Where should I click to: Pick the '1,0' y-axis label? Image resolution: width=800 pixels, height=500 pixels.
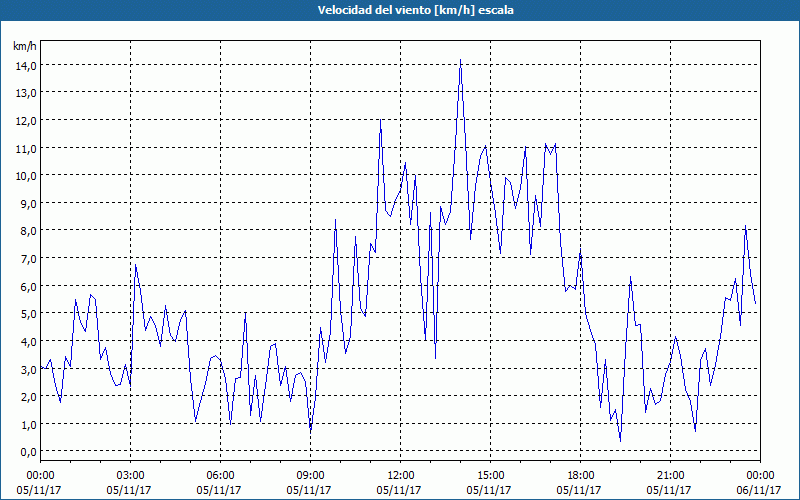click(29, 424)
